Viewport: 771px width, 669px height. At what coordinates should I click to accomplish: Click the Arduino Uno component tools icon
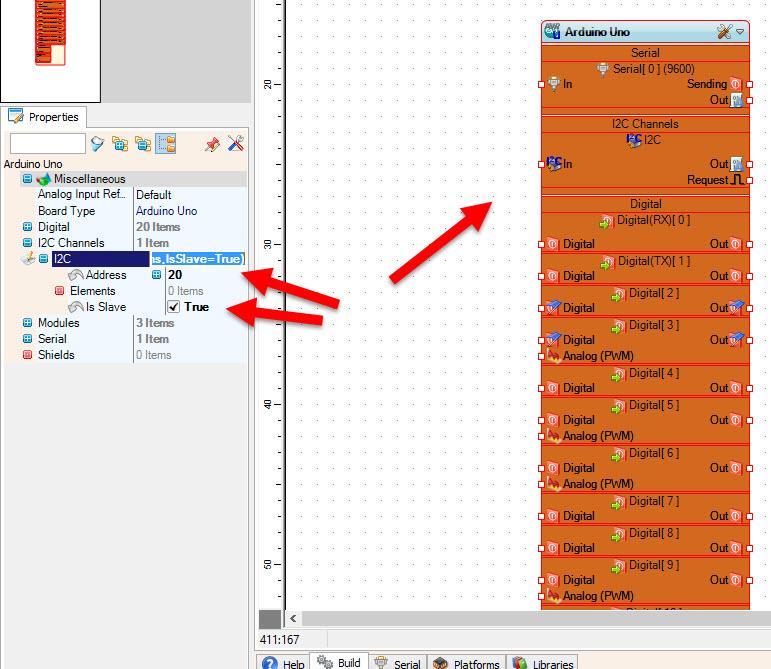(x=724, y=32)
